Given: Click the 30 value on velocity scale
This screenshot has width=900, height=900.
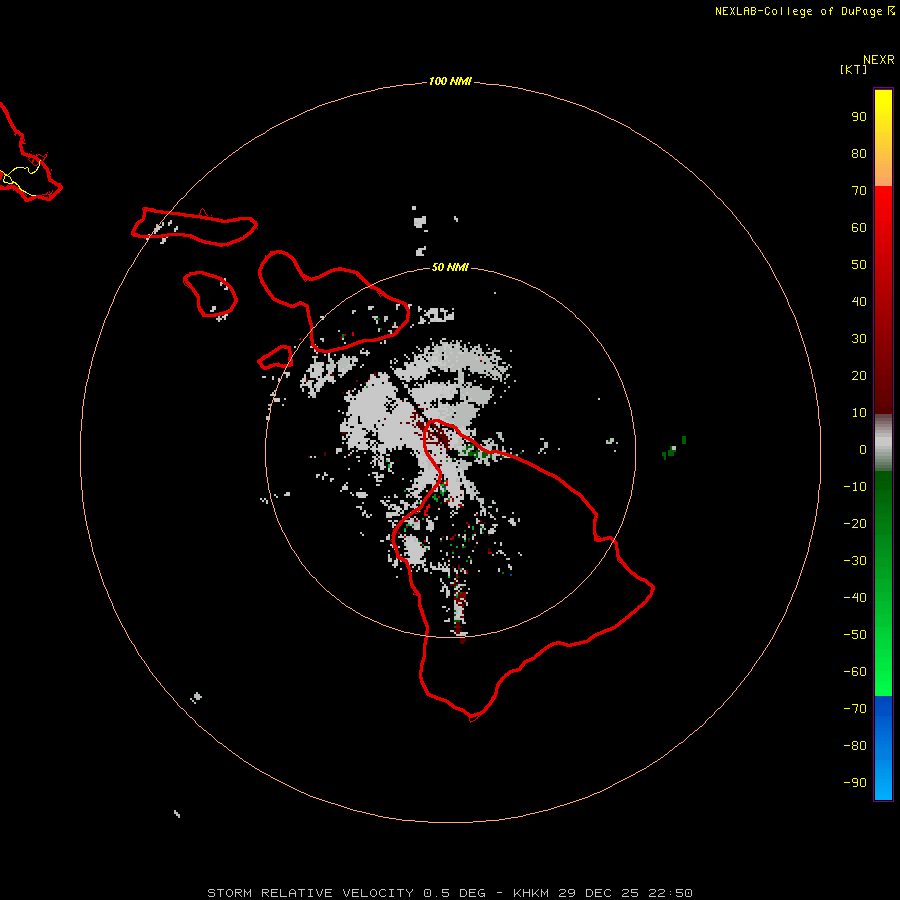Looking at the screenshot, I should tap(859, 339).
